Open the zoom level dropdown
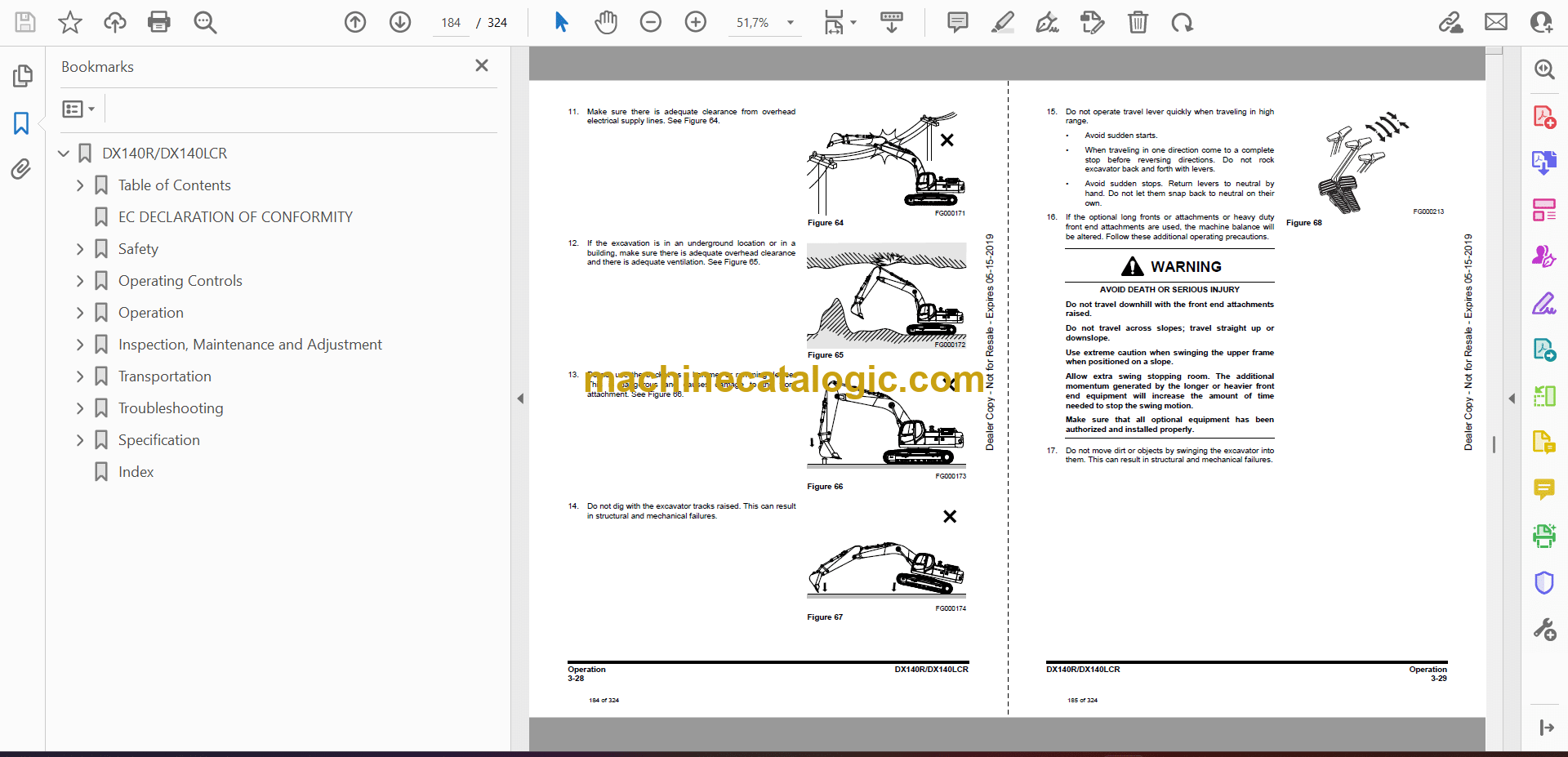 coord(790,23)
